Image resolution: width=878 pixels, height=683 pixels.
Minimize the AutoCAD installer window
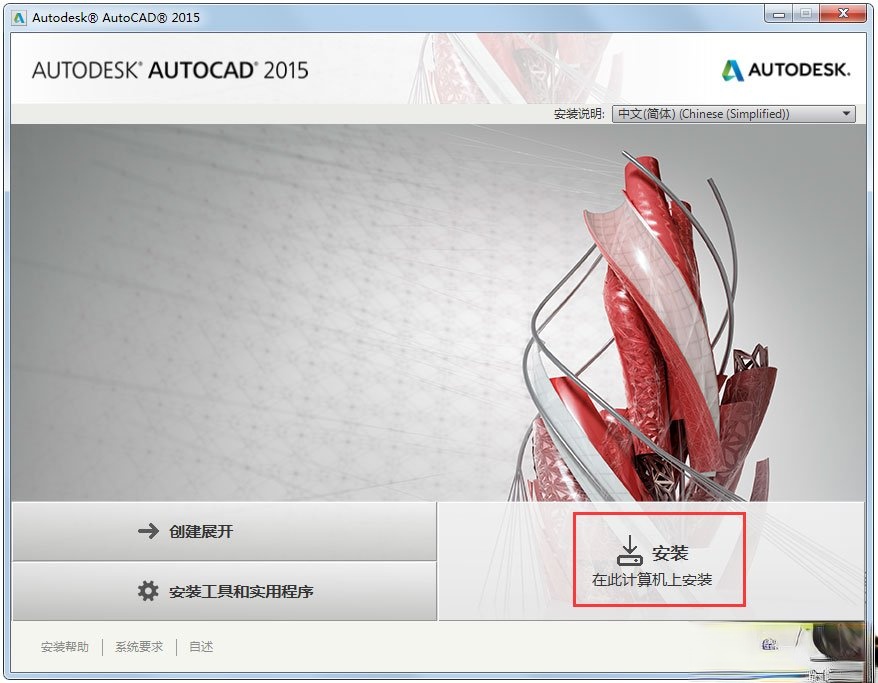778,14
